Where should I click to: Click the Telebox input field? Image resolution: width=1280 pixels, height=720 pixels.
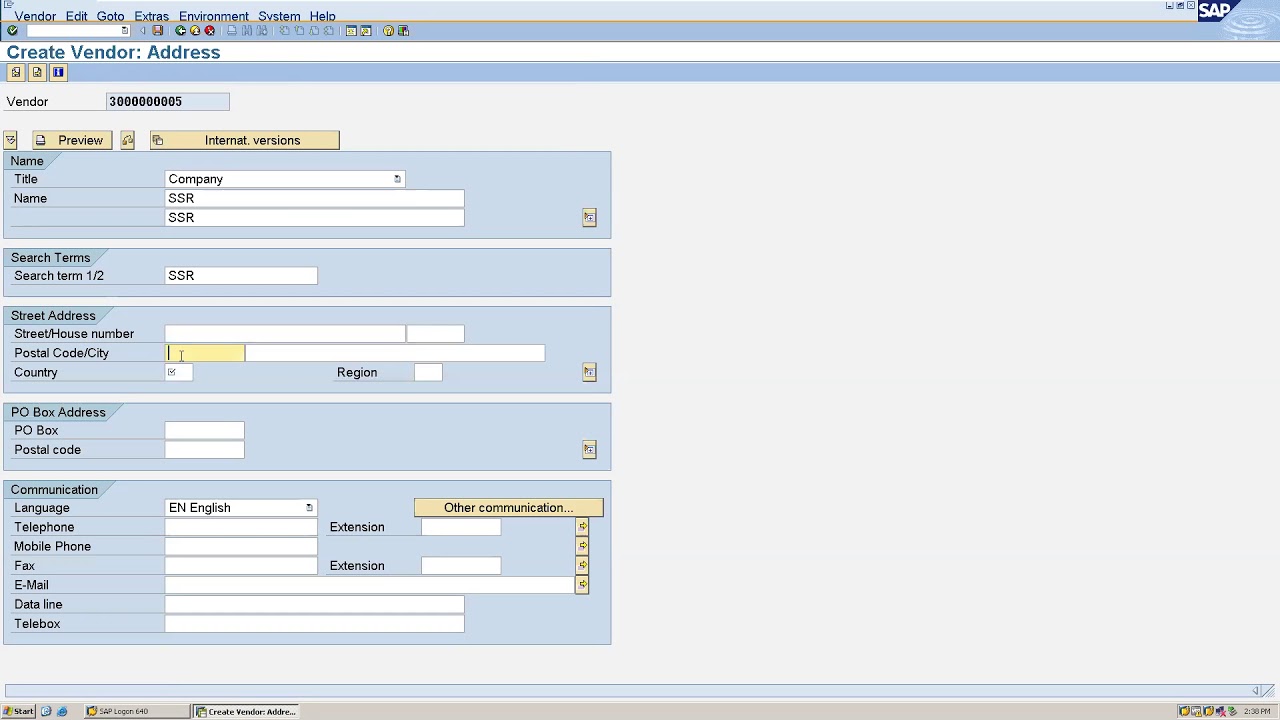(x=315, y=624)
